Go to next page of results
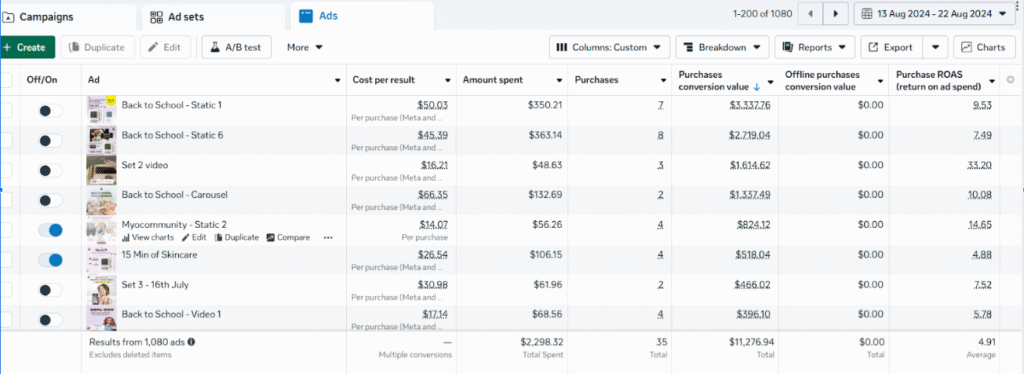 pyautogui.click(x=835, y=14)
